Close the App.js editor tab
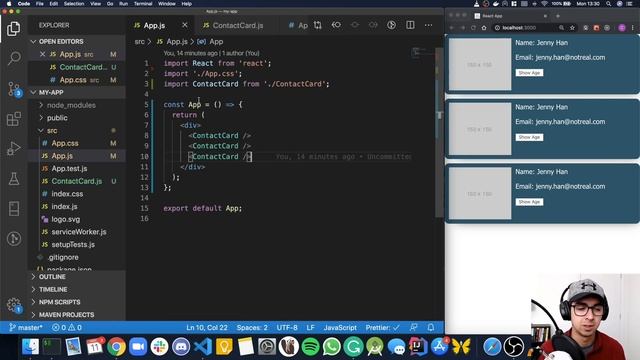This screenshot has width=640, height=360. (x=185, y=25)
